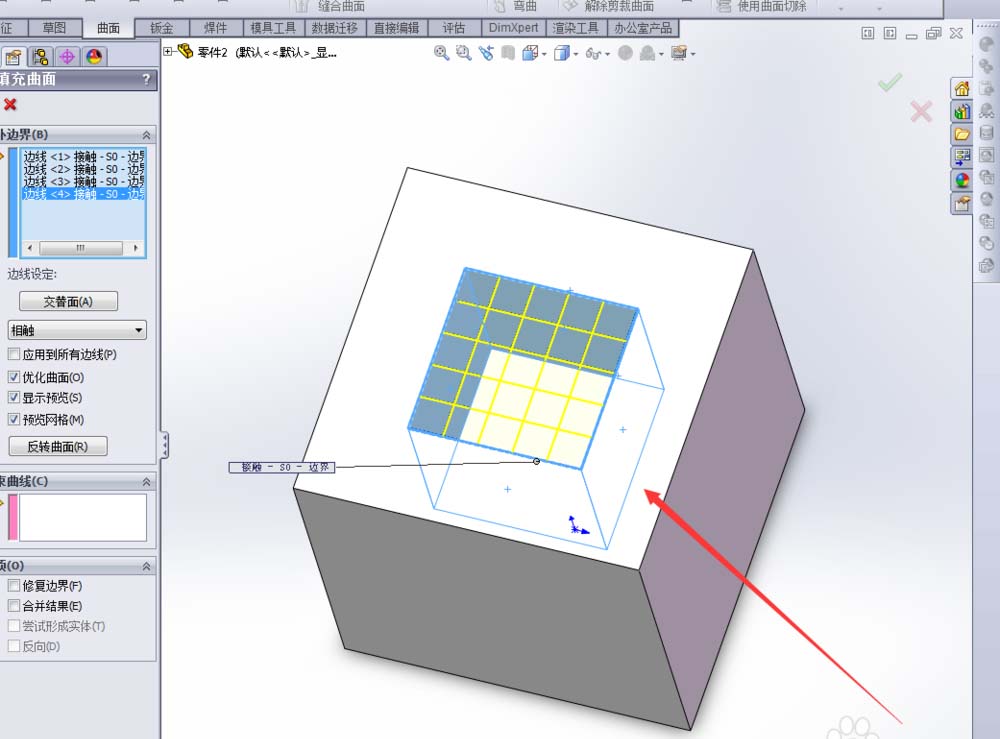This screenshot has height=739, width=1000.
Task: Click the Hide/Show Items glasses icon
Action: 593,54
